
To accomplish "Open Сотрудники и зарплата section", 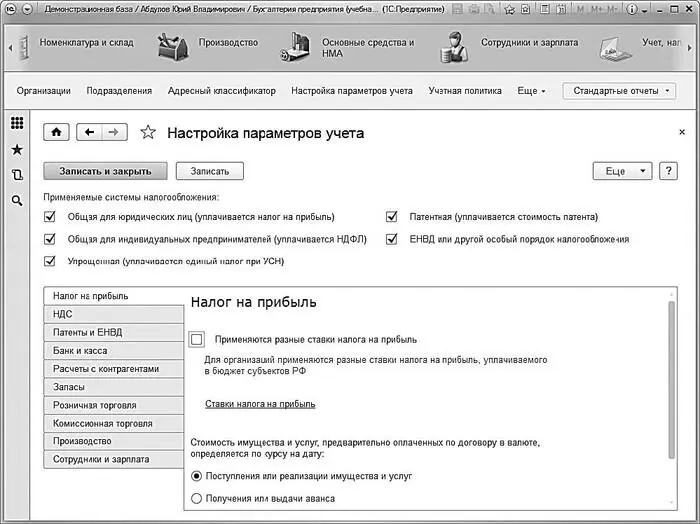I will (529, 42).
